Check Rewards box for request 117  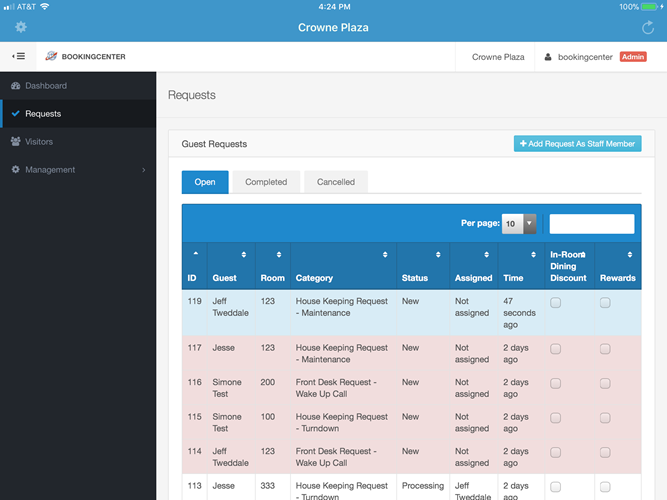click(605, 349)
